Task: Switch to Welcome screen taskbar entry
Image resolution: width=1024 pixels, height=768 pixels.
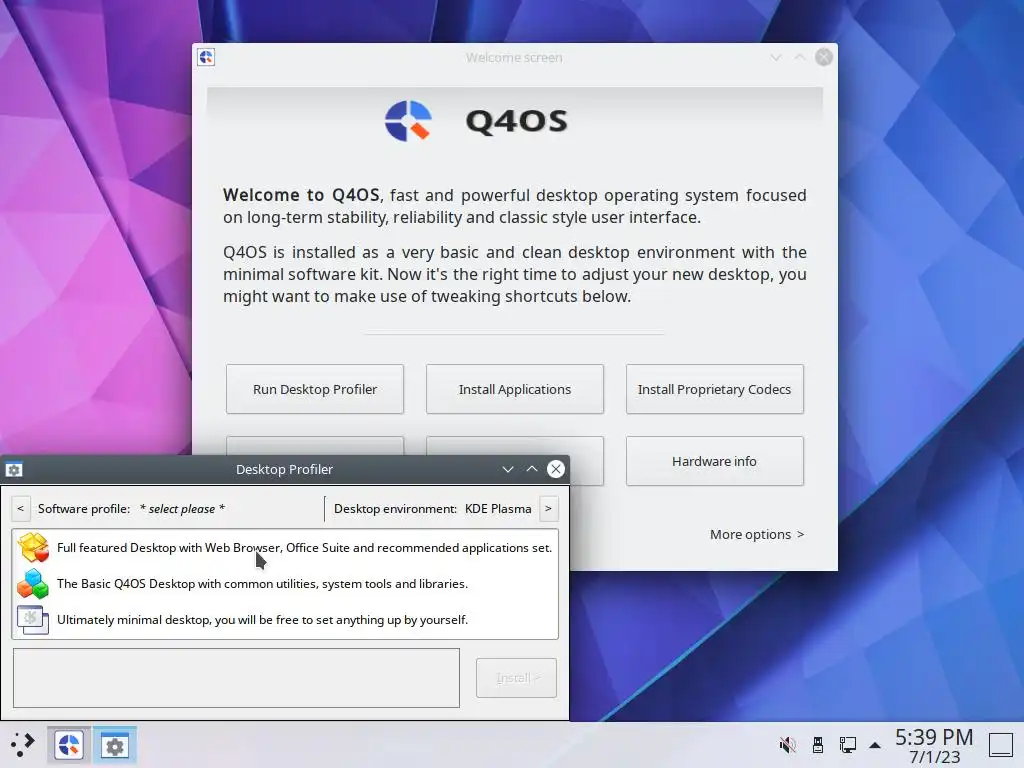Action: (x=69, y=745)
